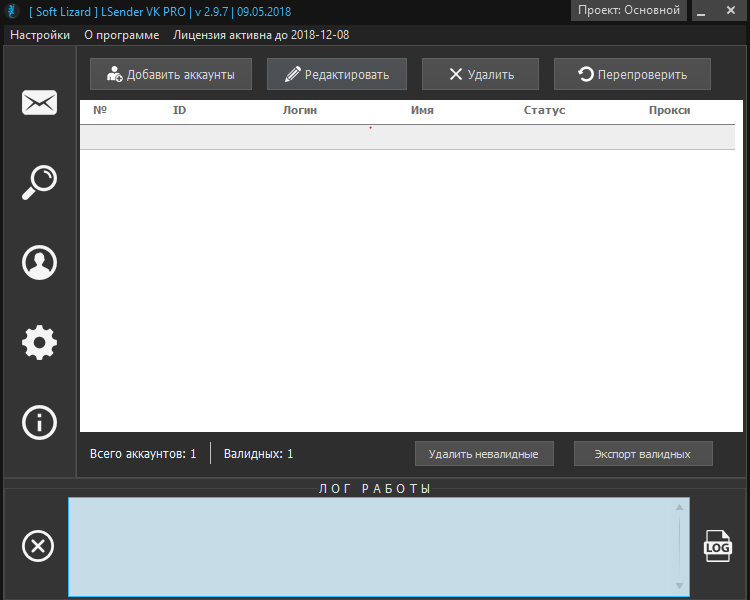The width and height of the screenshot is (750, 600).
Task: Open the О программе menu
Action: [x=121, y=35]
